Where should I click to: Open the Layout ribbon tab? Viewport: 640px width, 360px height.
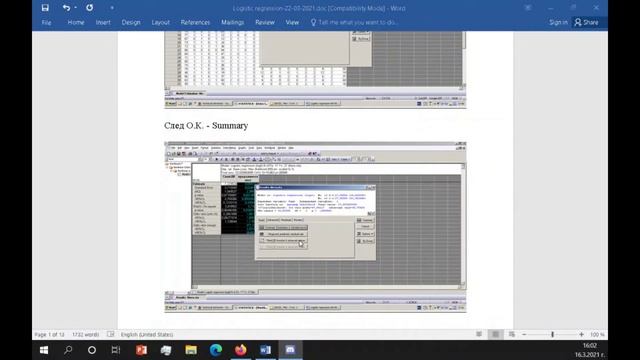point(160,22)
